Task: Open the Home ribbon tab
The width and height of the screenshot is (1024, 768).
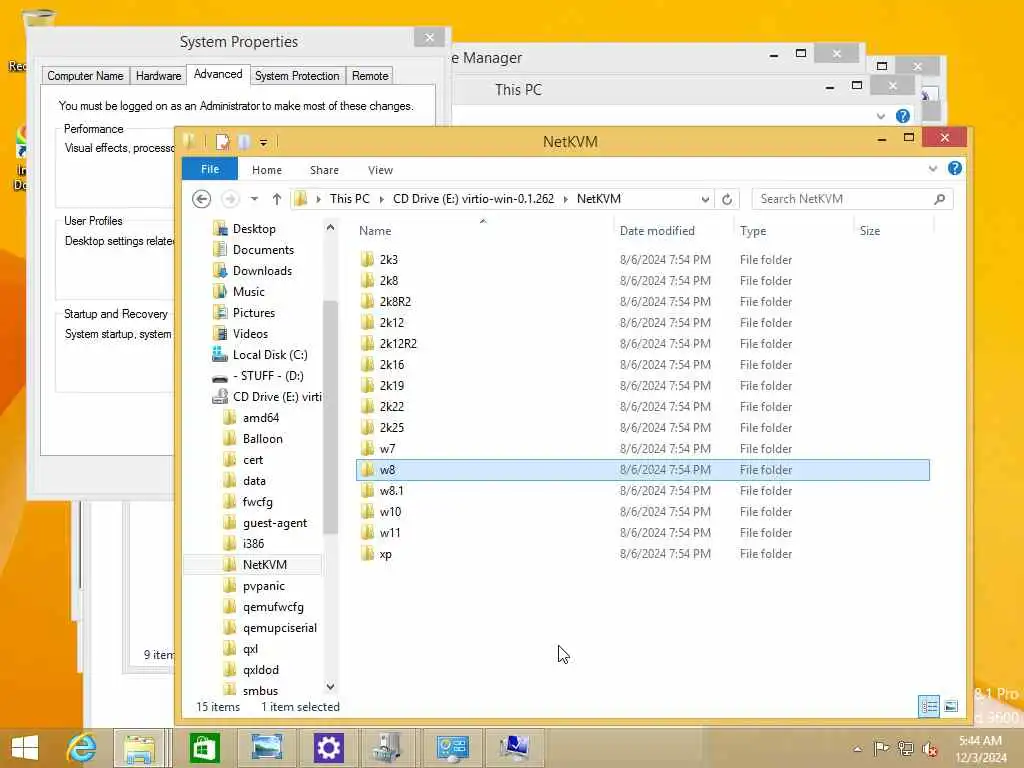Action: [267, 170]
